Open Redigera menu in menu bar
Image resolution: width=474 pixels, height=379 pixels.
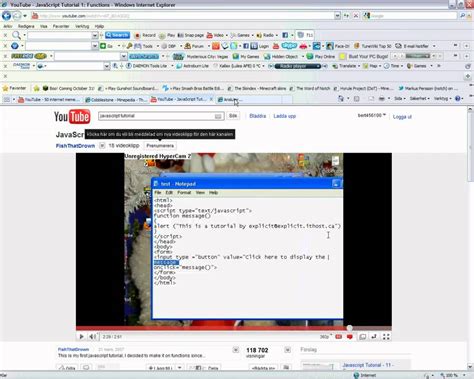pyautogui.click(x=26, y=26)
